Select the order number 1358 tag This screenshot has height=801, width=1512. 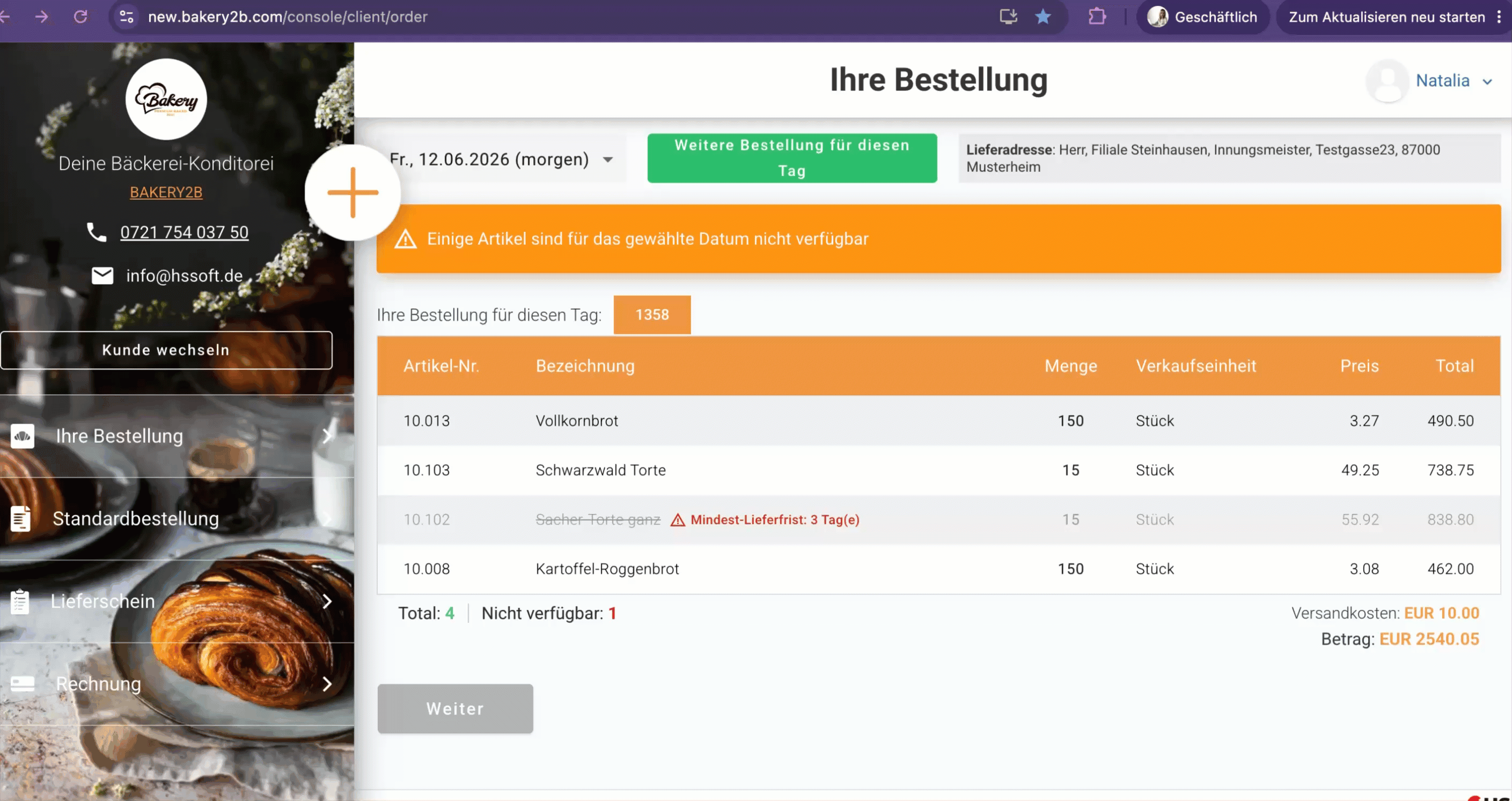click(652, 315)
